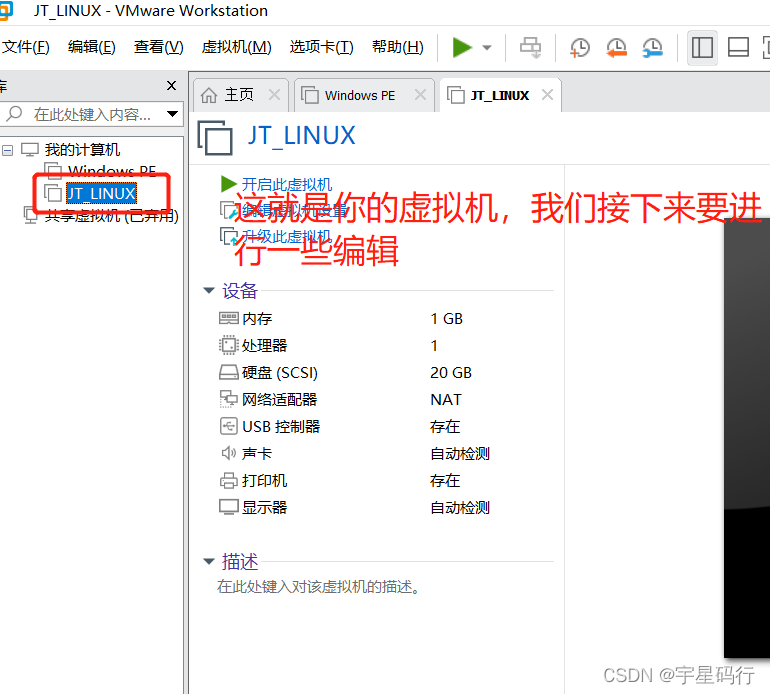Open the 编辑(E) menu
Image resolution: width=770 pixels, height=694 pixels.
tap(92, 47)
